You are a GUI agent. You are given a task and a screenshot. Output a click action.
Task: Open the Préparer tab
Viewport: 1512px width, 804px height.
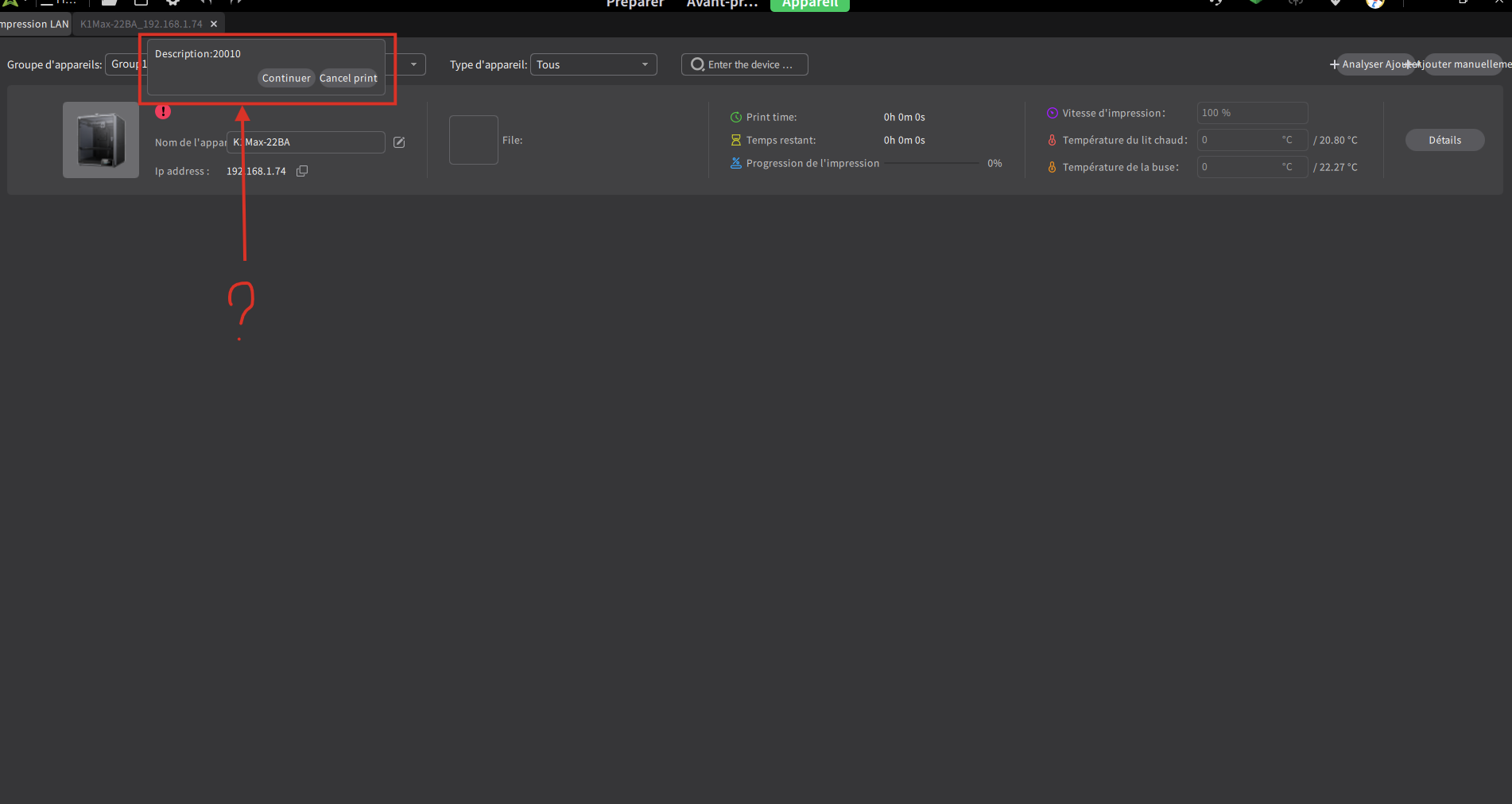pyautogui.click(x=634, y=4)
